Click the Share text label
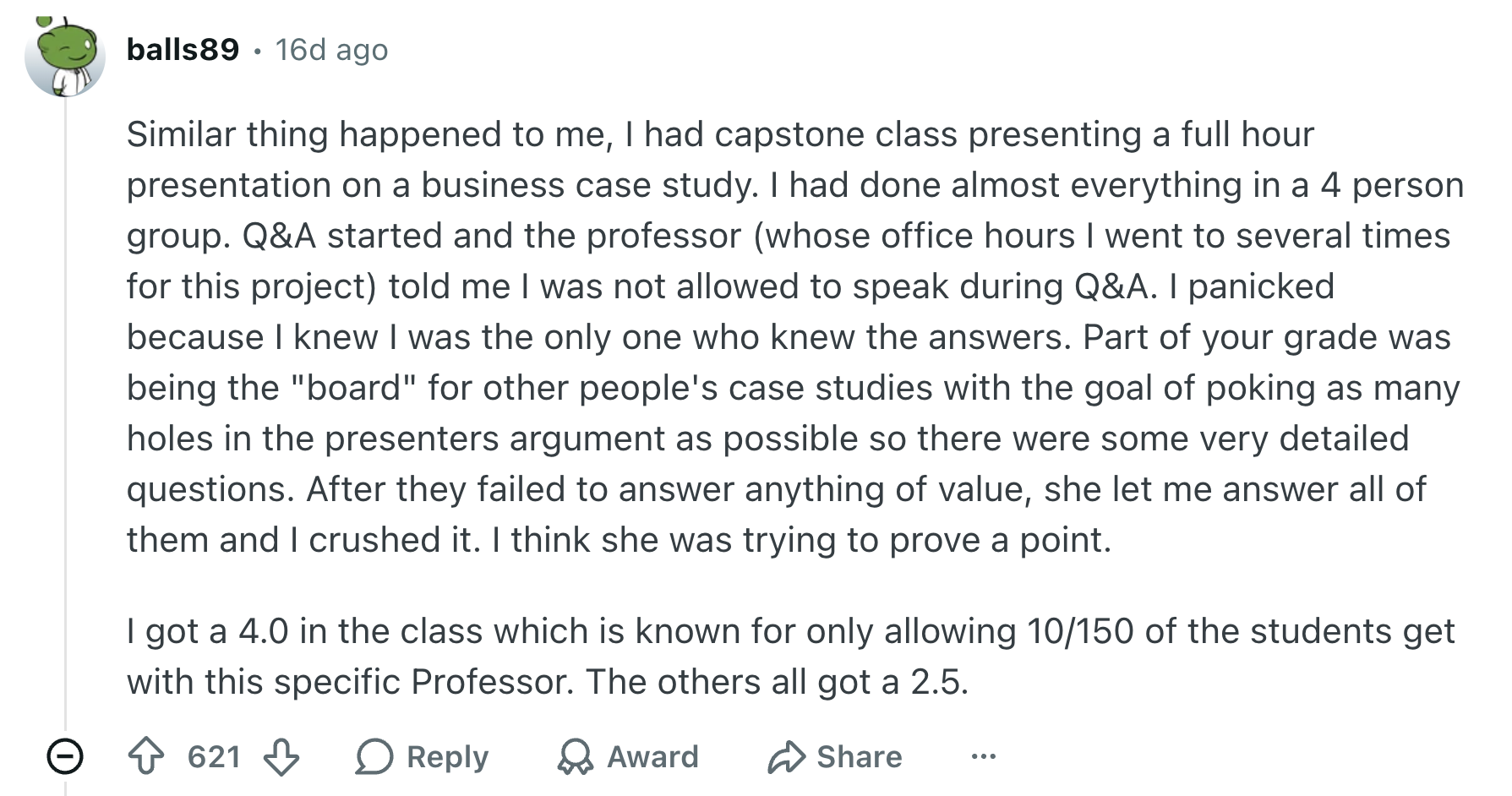 [x=860, y=756]
